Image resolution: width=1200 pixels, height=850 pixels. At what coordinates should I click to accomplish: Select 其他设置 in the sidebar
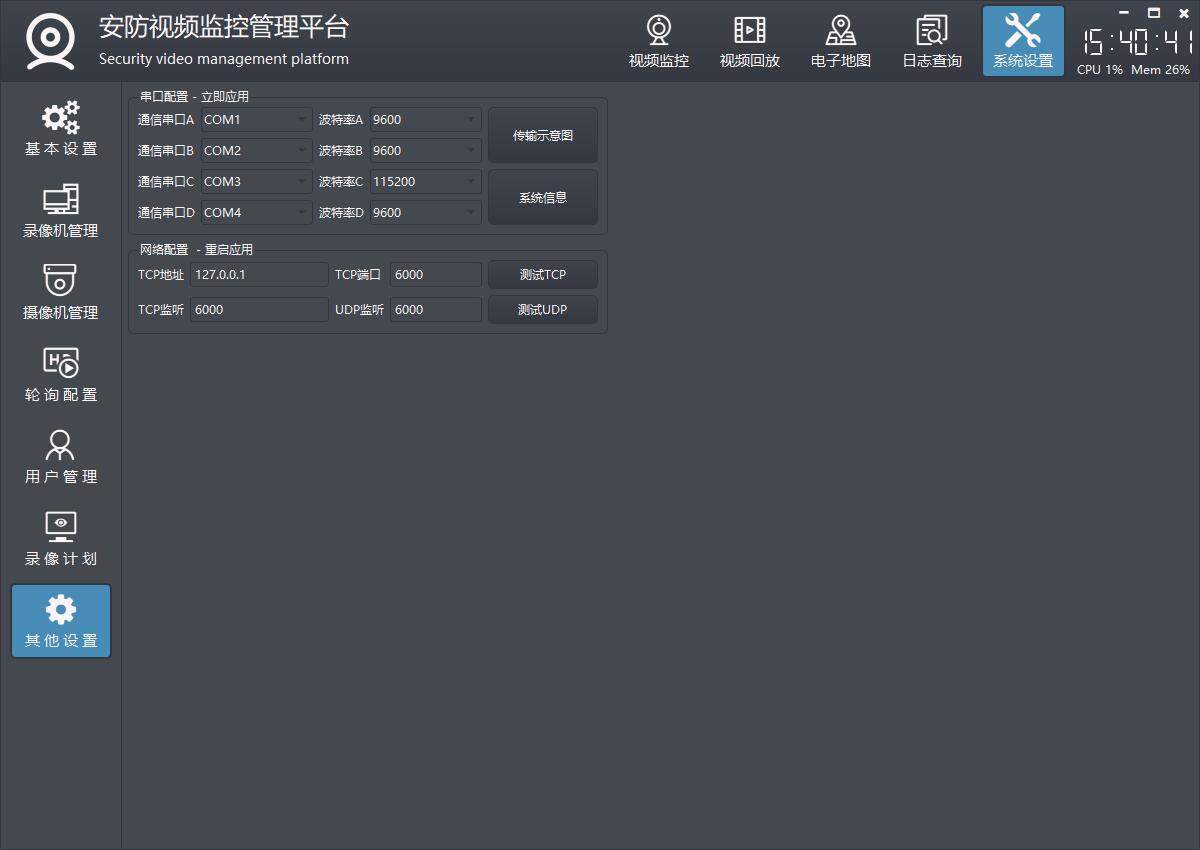click(61, 622)
